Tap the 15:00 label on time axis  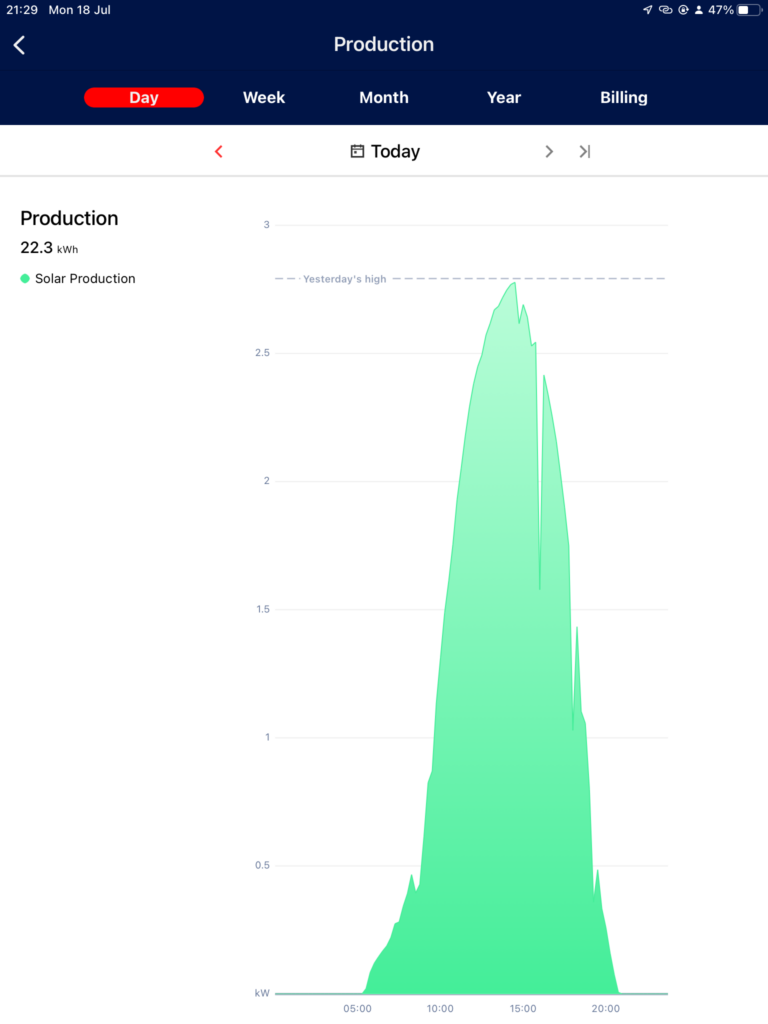tap(522, 1009)
